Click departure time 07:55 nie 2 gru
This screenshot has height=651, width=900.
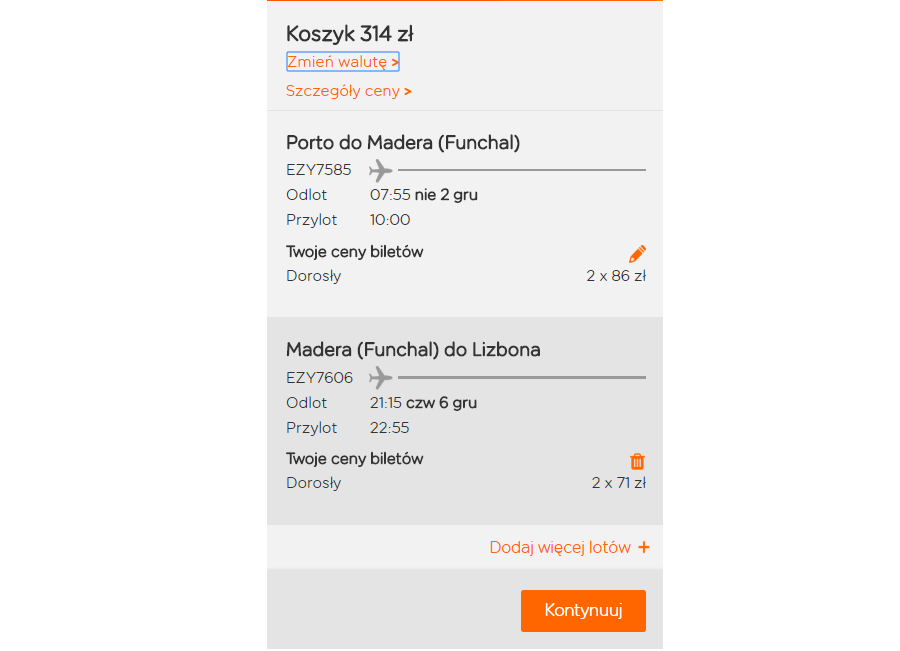click(x=423, y=195)
